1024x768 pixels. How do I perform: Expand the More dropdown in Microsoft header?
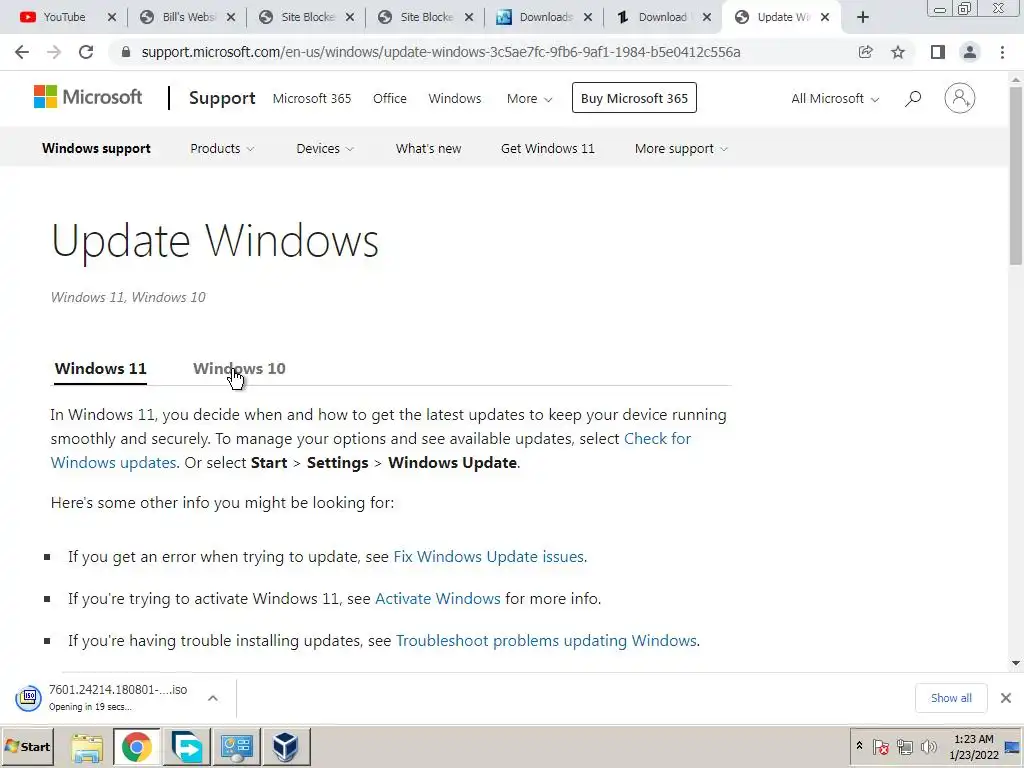coord(529,99)
